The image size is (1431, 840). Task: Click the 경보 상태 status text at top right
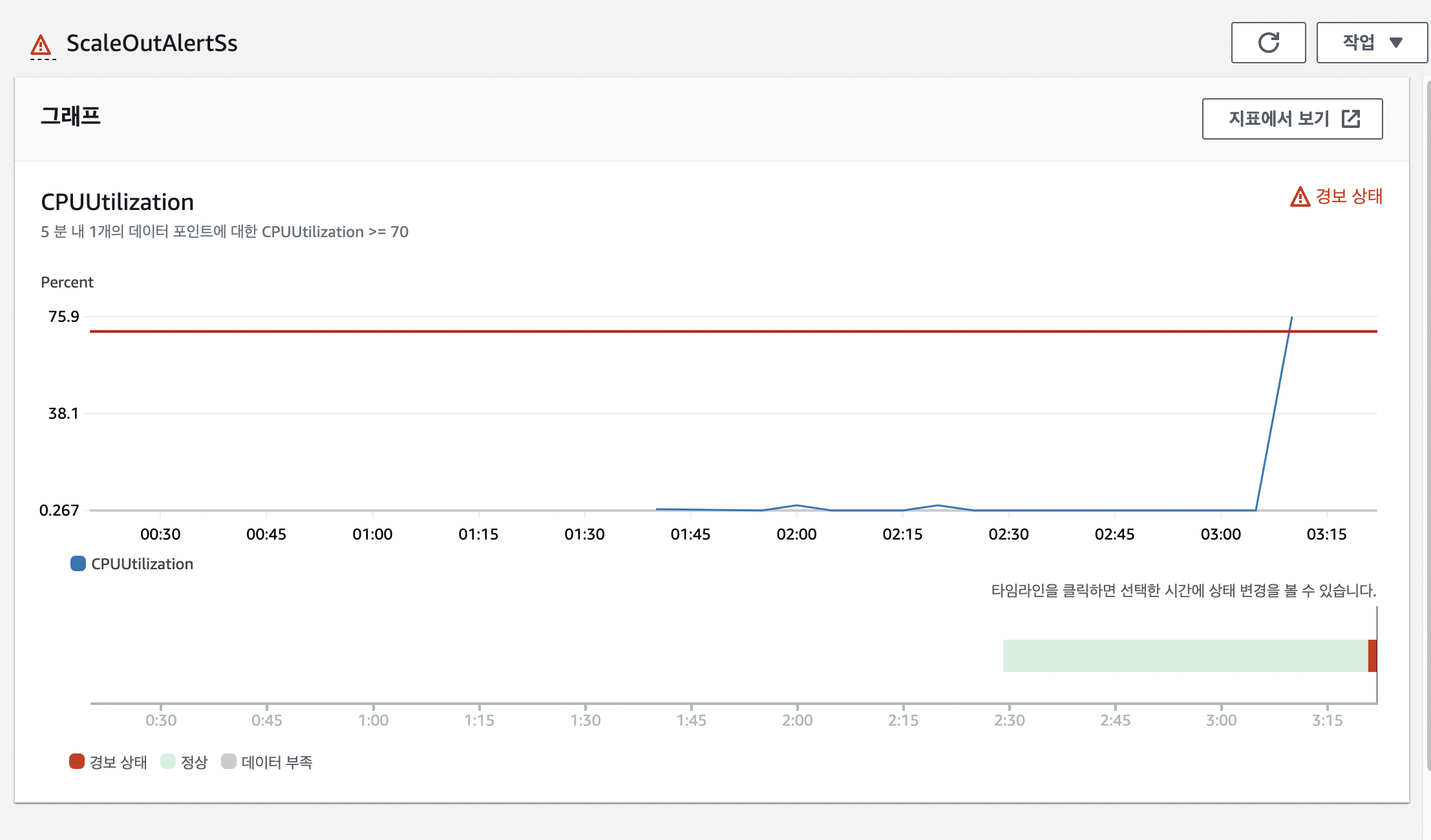click(1349, 196)
